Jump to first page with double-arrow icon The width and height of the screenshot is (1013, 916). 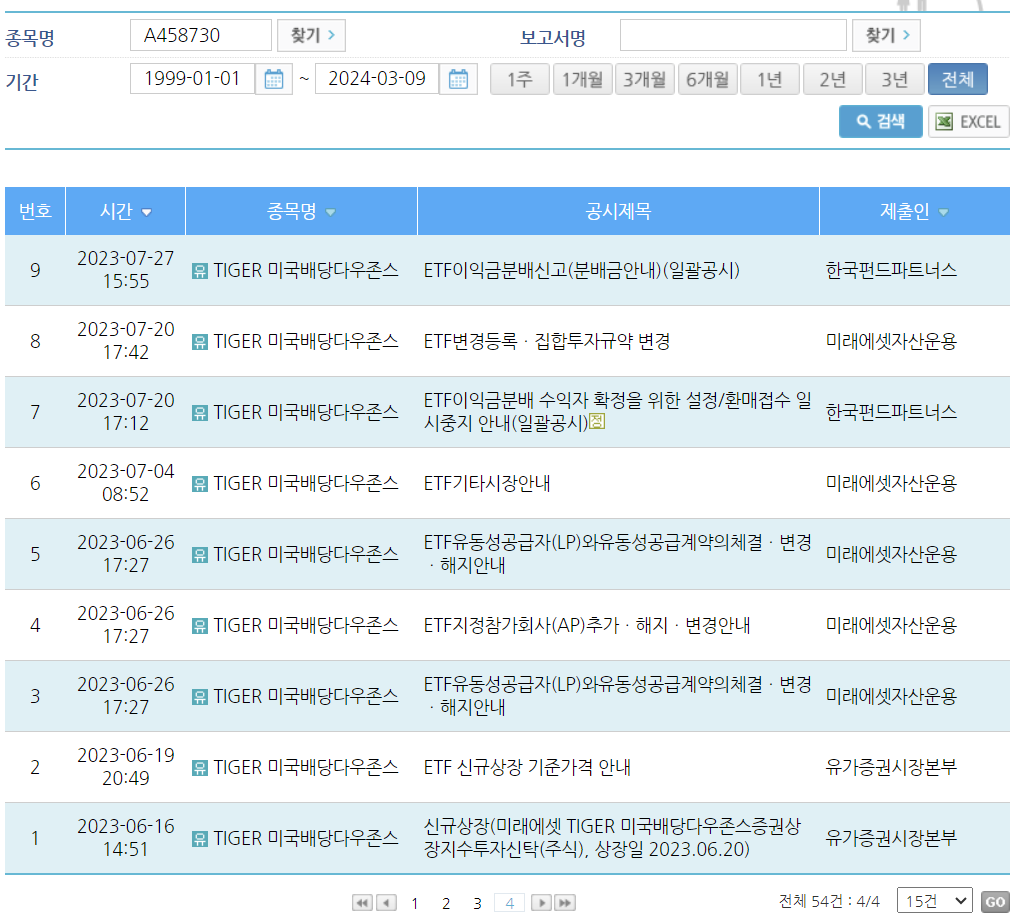click(362, 902)
